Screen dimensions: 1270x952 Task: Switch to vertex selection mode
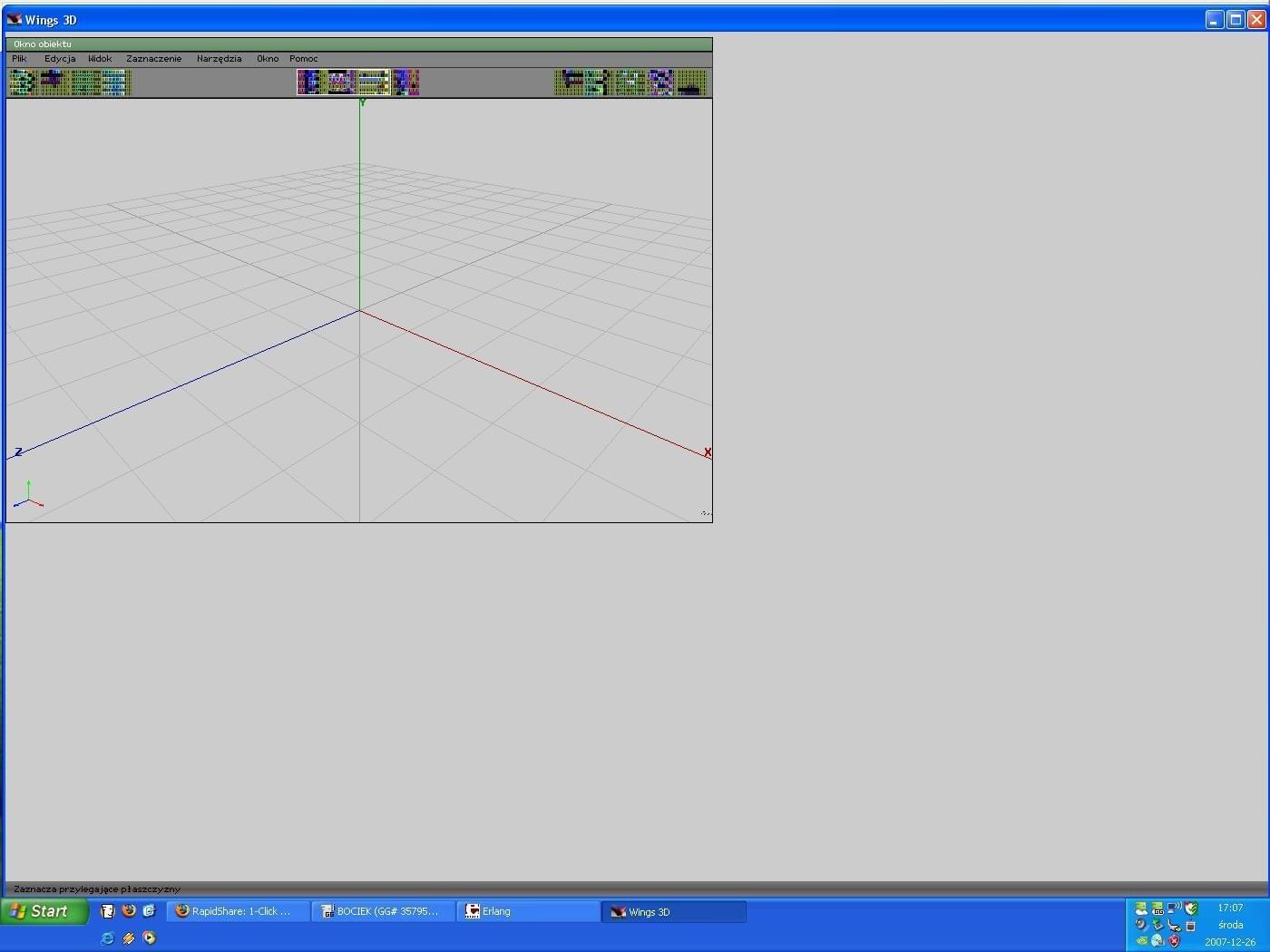[311, 83]
